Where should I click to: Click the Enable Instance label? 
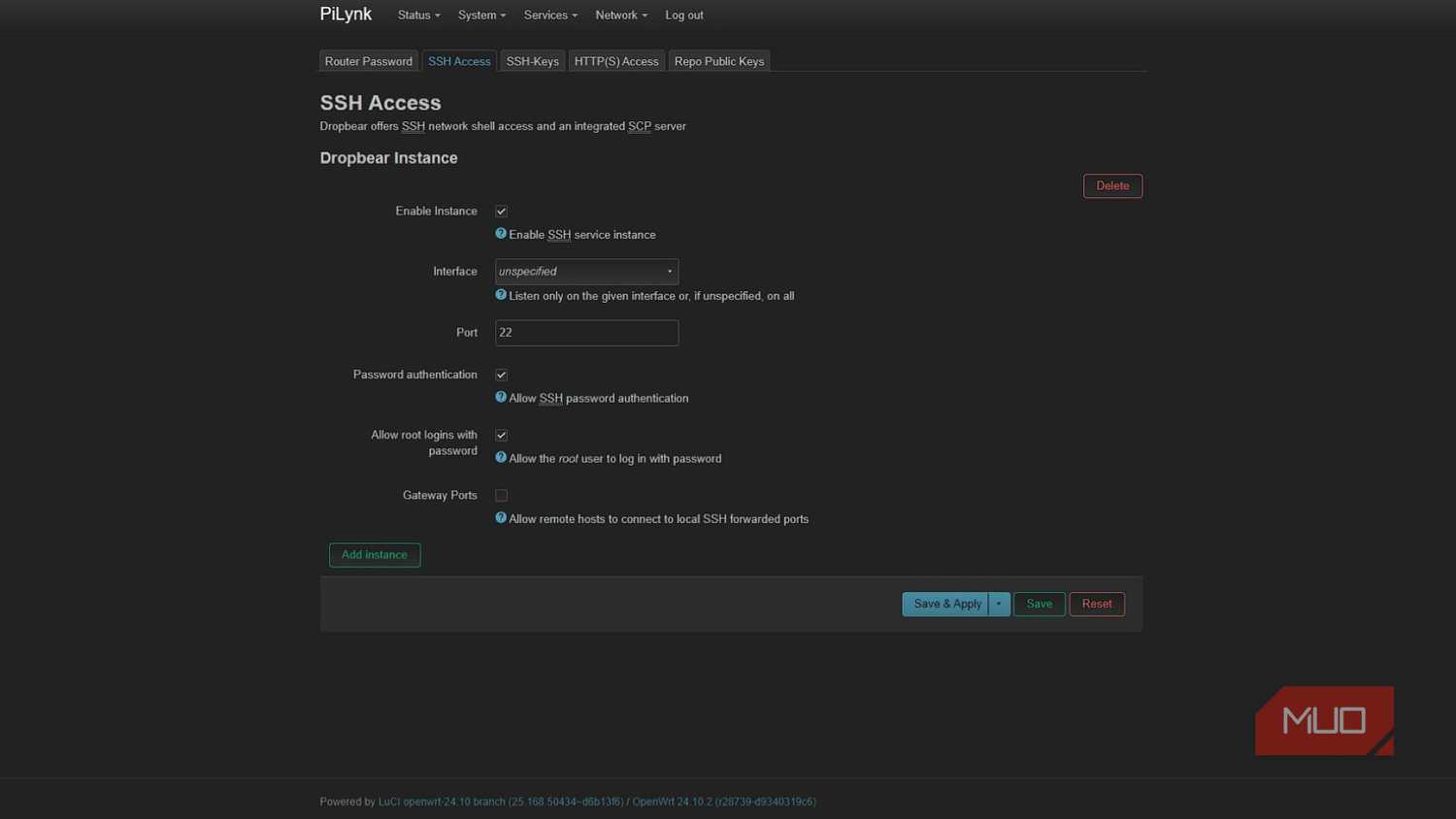pos(436,212)
